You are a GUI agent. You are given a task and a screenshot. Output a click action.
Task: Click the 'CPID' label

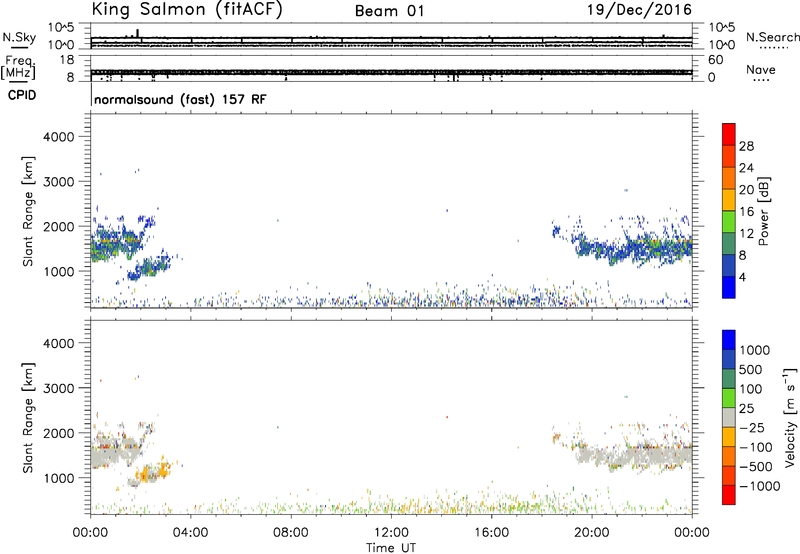pyautogui.click(x=22, y=95)
